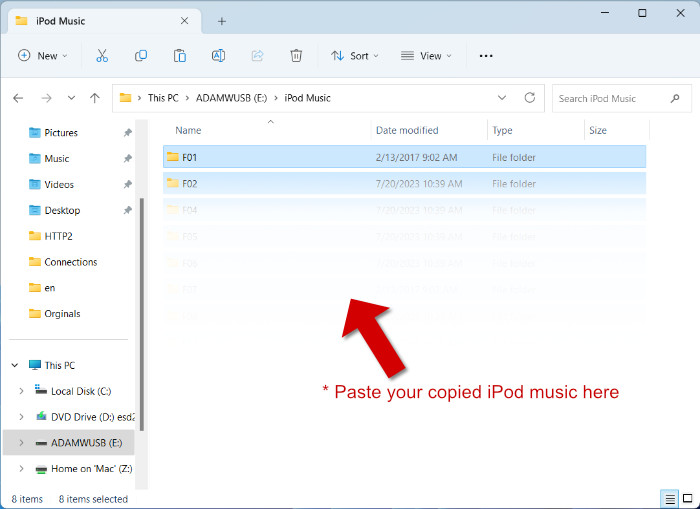Select the iPod Music tab
The width and height of the screenshot is (700, 509).
104,21
